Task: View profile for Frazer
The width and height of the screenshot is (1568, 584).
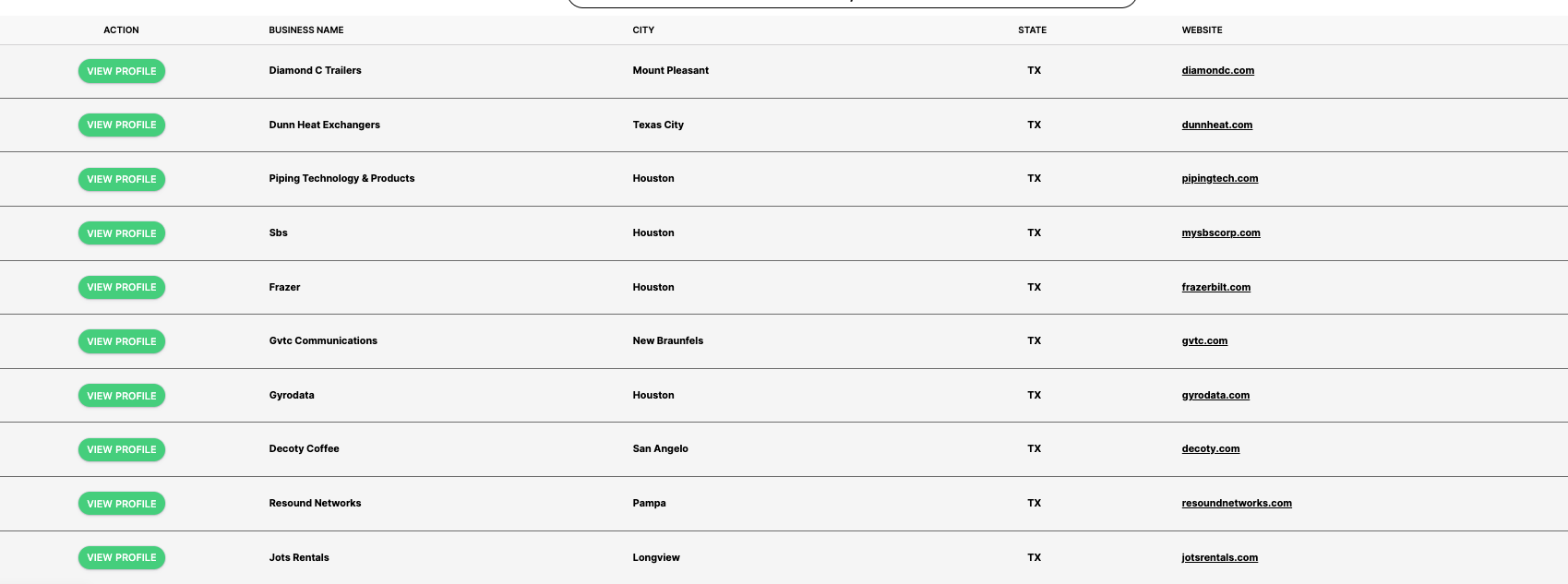Action: 122,287
